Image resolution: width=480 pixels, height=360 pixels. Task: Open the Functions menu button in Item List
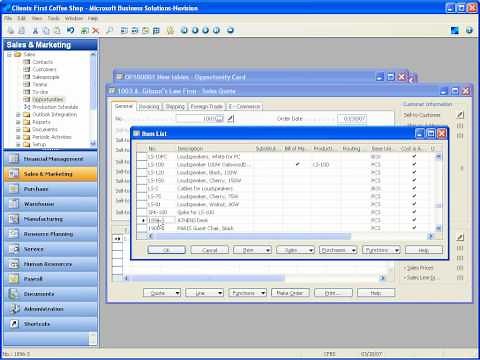coord(381,250)
